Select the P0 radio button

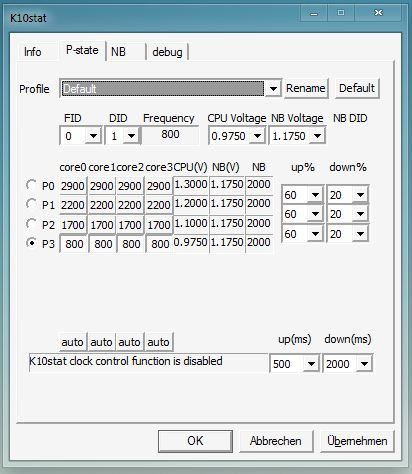(31, 185)
